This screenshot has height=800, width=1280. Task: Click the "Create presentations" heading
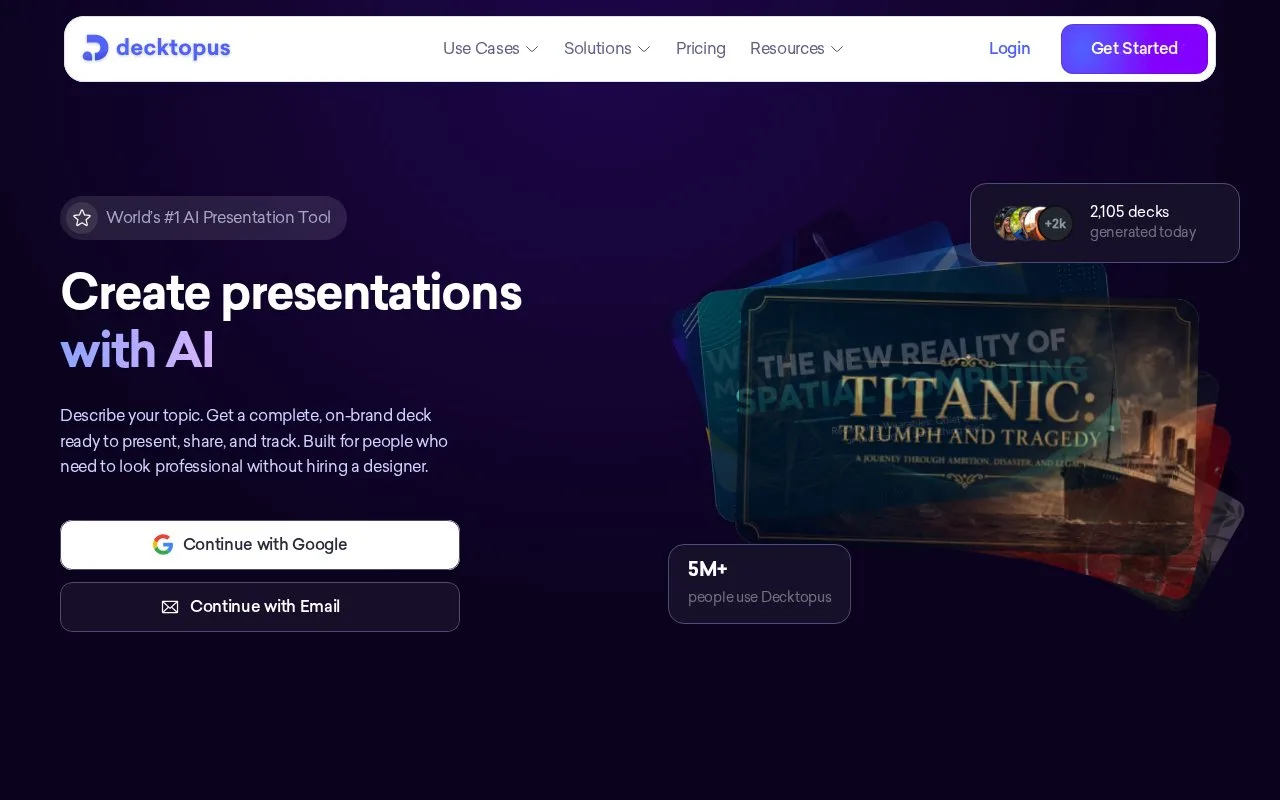pos(291,292)
